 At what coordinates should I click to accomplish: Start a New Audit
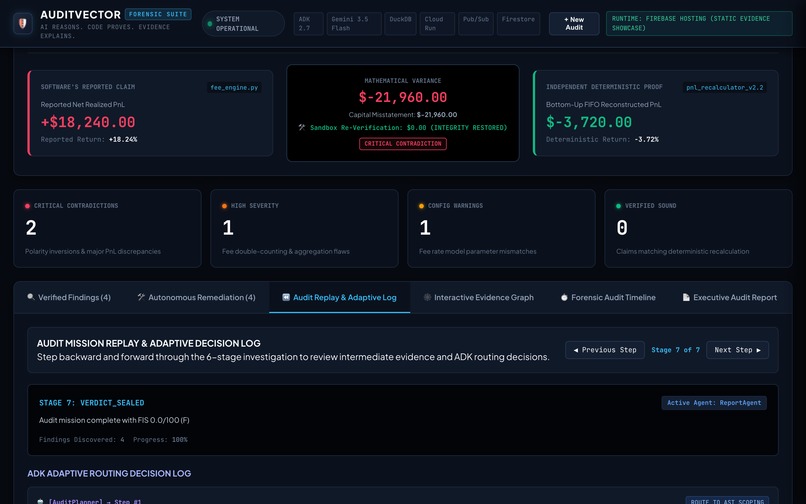[x=574, y=24]
